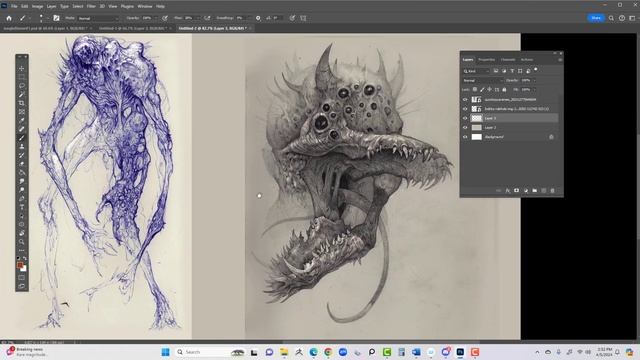Image resolution: width=640 pixels, height=360 pixels.
Task: Select the Zoom tool in the toolbar
Action: coord(22,242)
